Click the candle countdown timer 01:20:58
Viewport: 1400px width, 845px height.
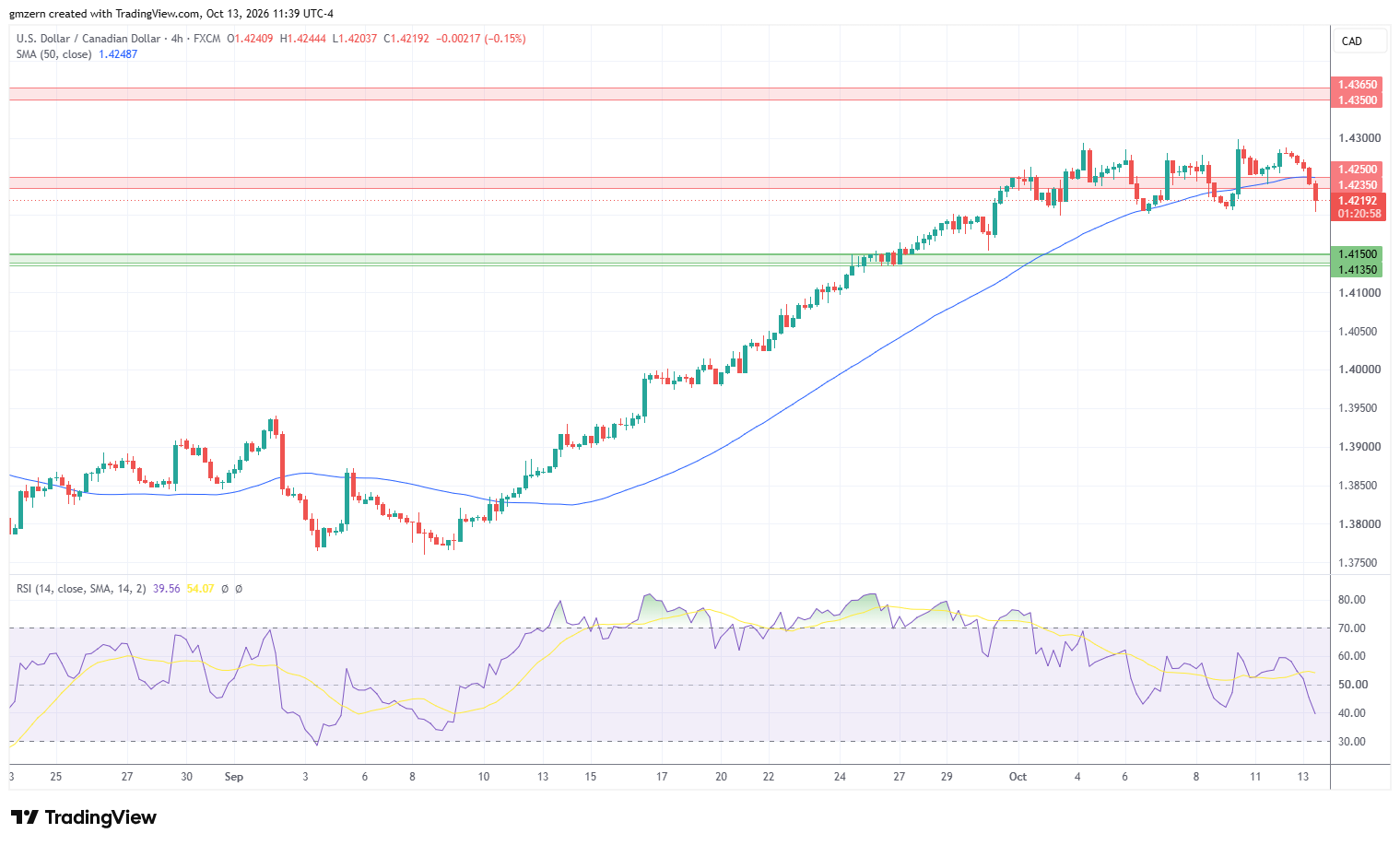(1358, 214)
